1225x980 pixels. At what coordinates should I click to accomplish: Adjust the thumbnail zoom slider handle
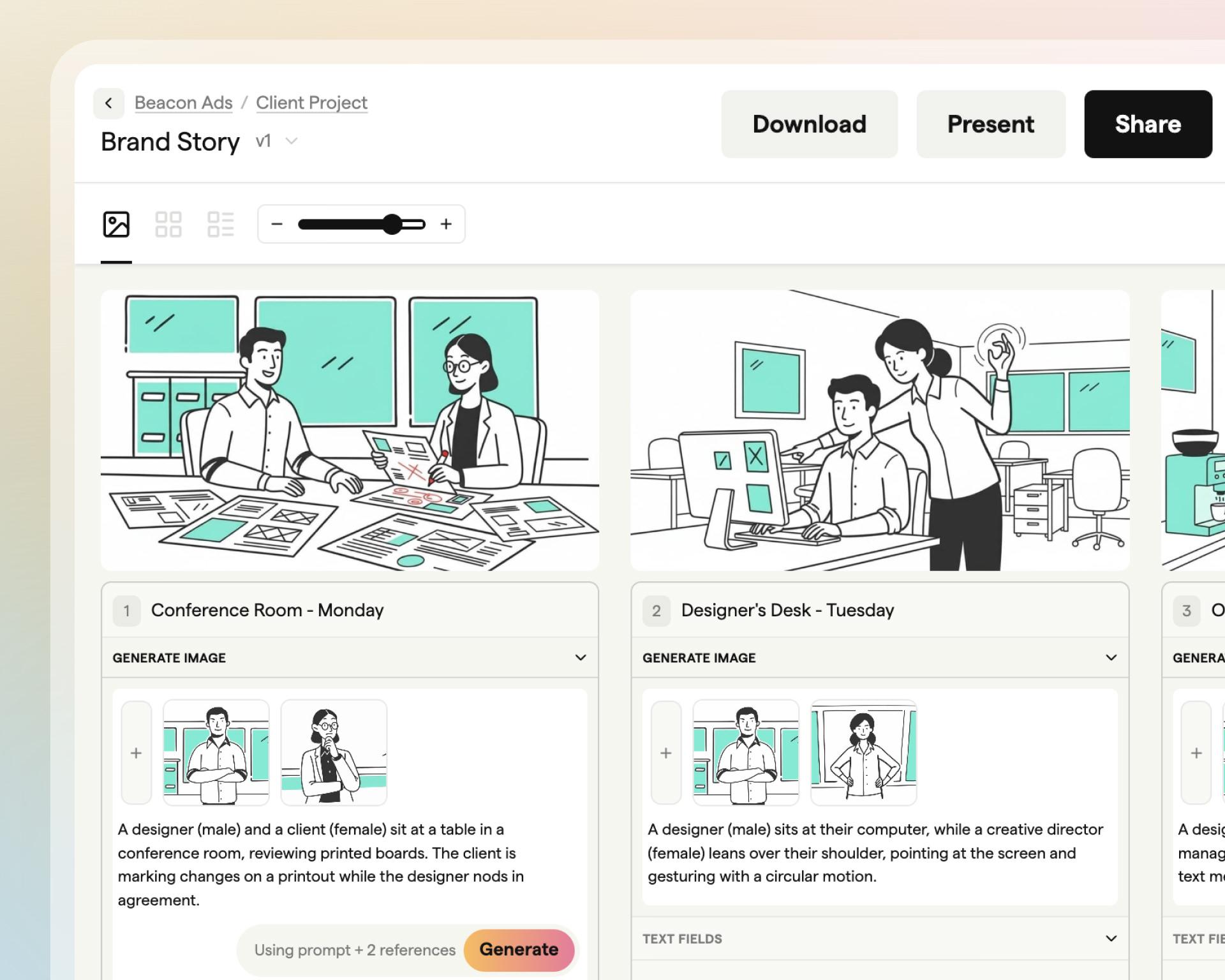[392, 224]
